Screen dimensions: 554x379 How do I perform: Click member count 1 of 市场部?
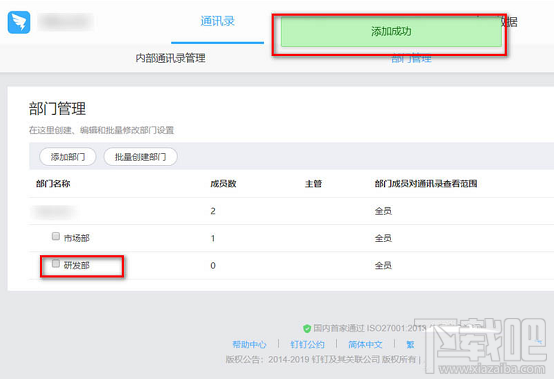(x=213, y=238)
